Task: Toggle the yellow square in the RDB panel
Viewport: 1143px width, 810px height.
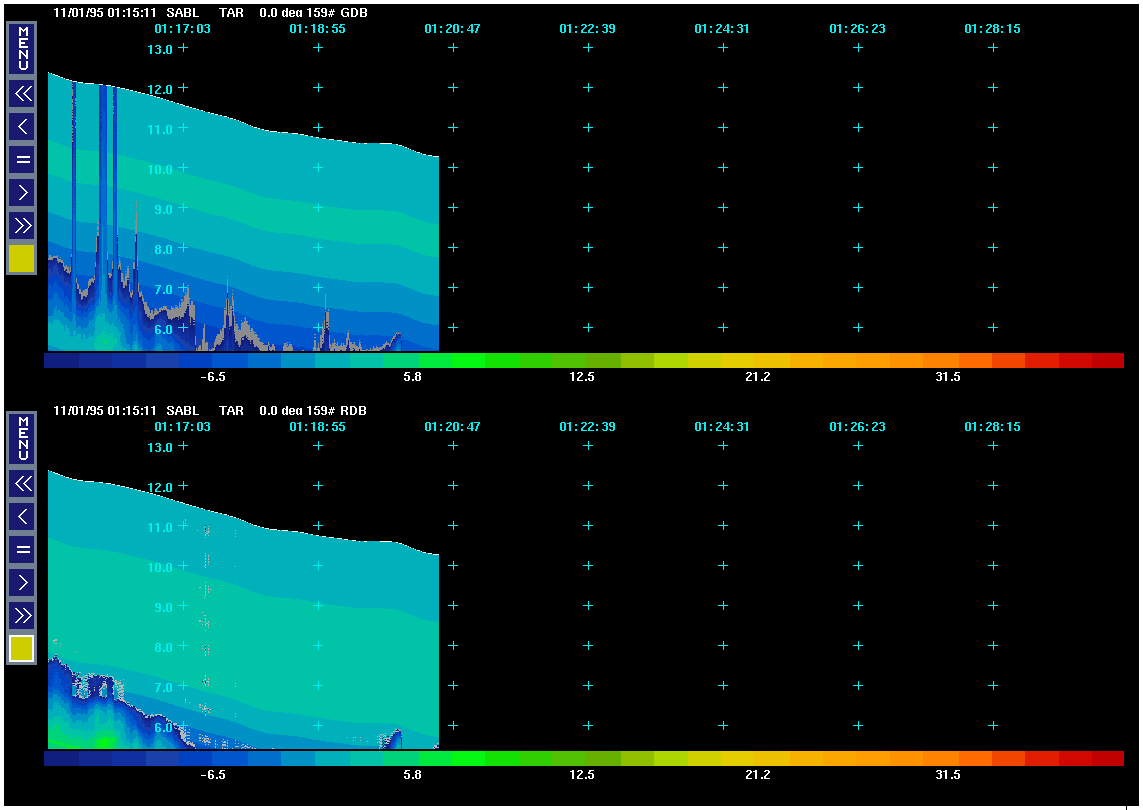Action: click(22, 649)
